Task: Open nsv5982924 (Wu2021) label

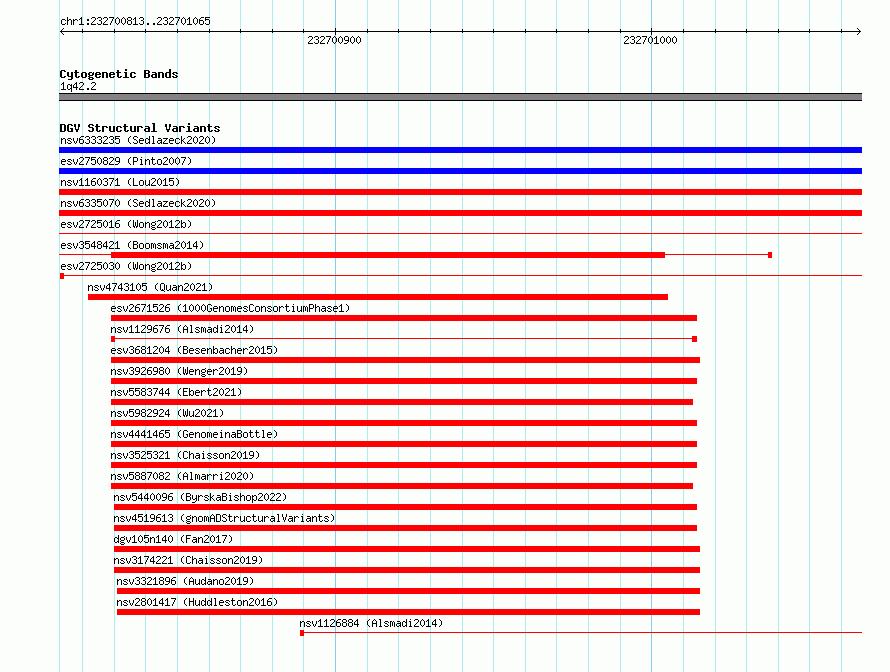Action: click(x=167, y=413)
